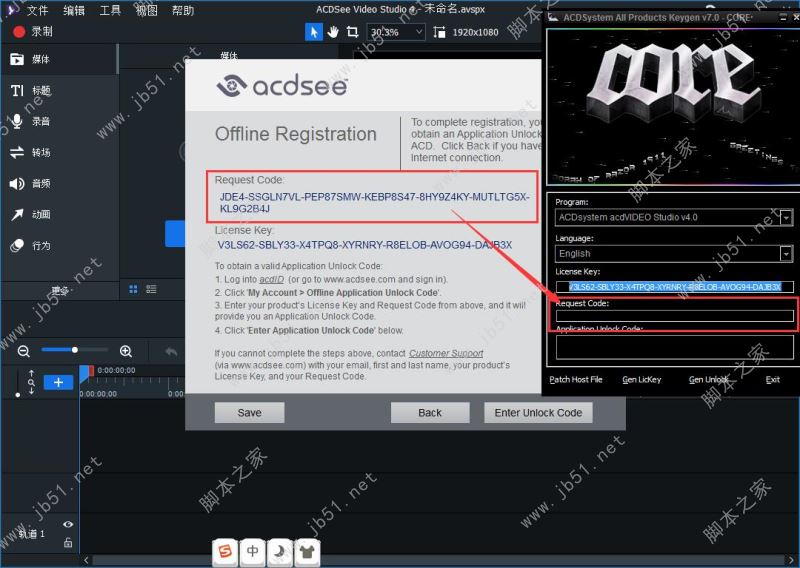Minimize the keygen window

click(784, 17)
